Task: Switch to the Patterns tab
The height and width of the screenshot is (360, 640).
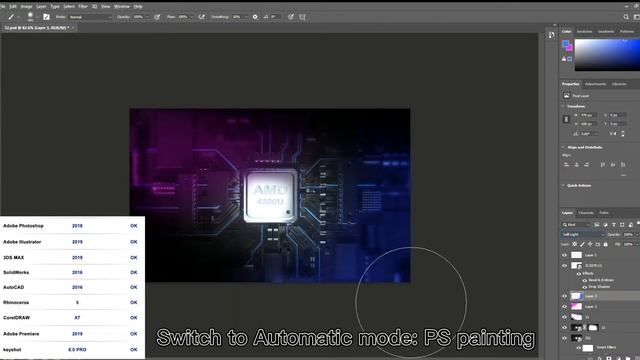Action: click(627, 31)
